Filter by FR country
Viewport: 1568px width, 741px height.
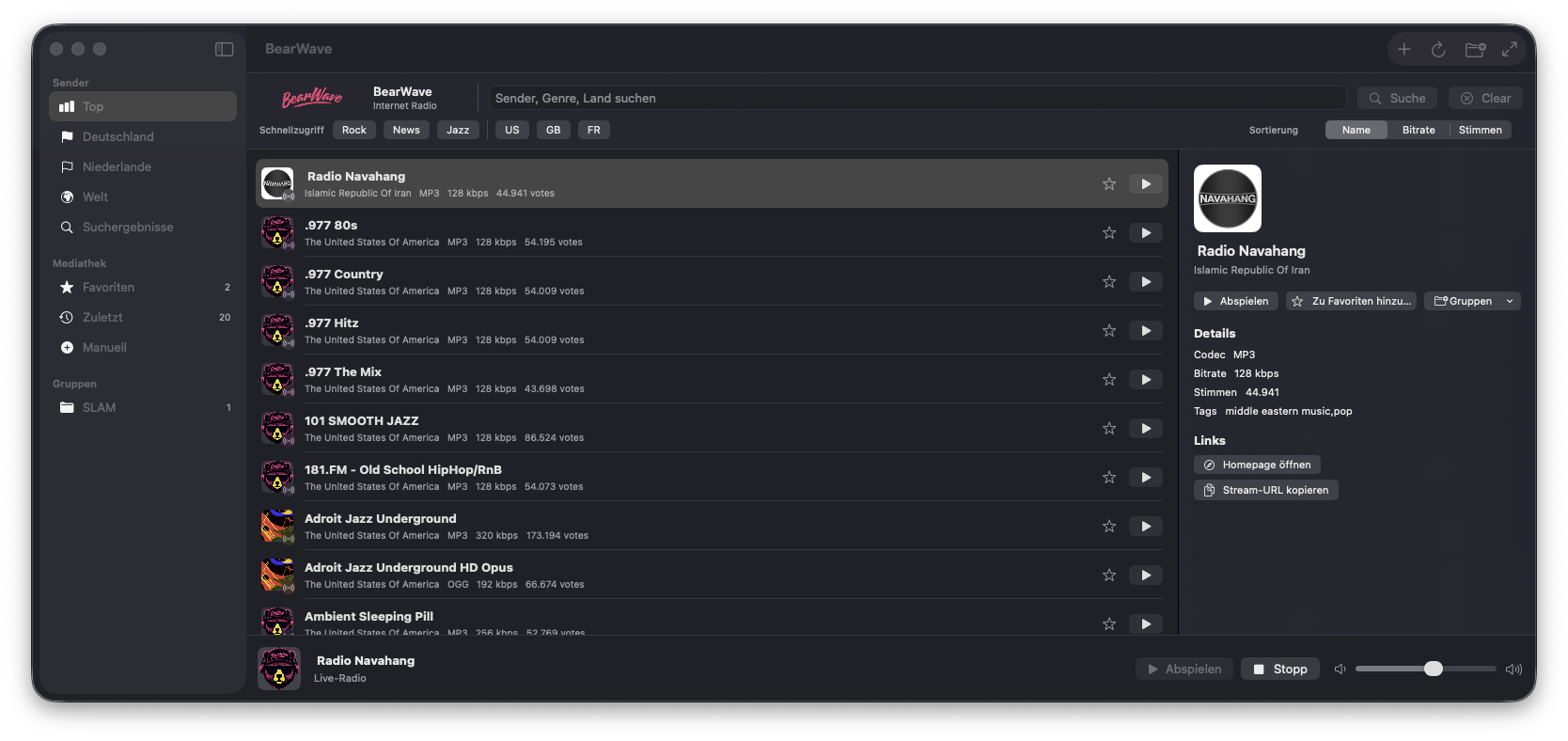[x=594, y=130]
